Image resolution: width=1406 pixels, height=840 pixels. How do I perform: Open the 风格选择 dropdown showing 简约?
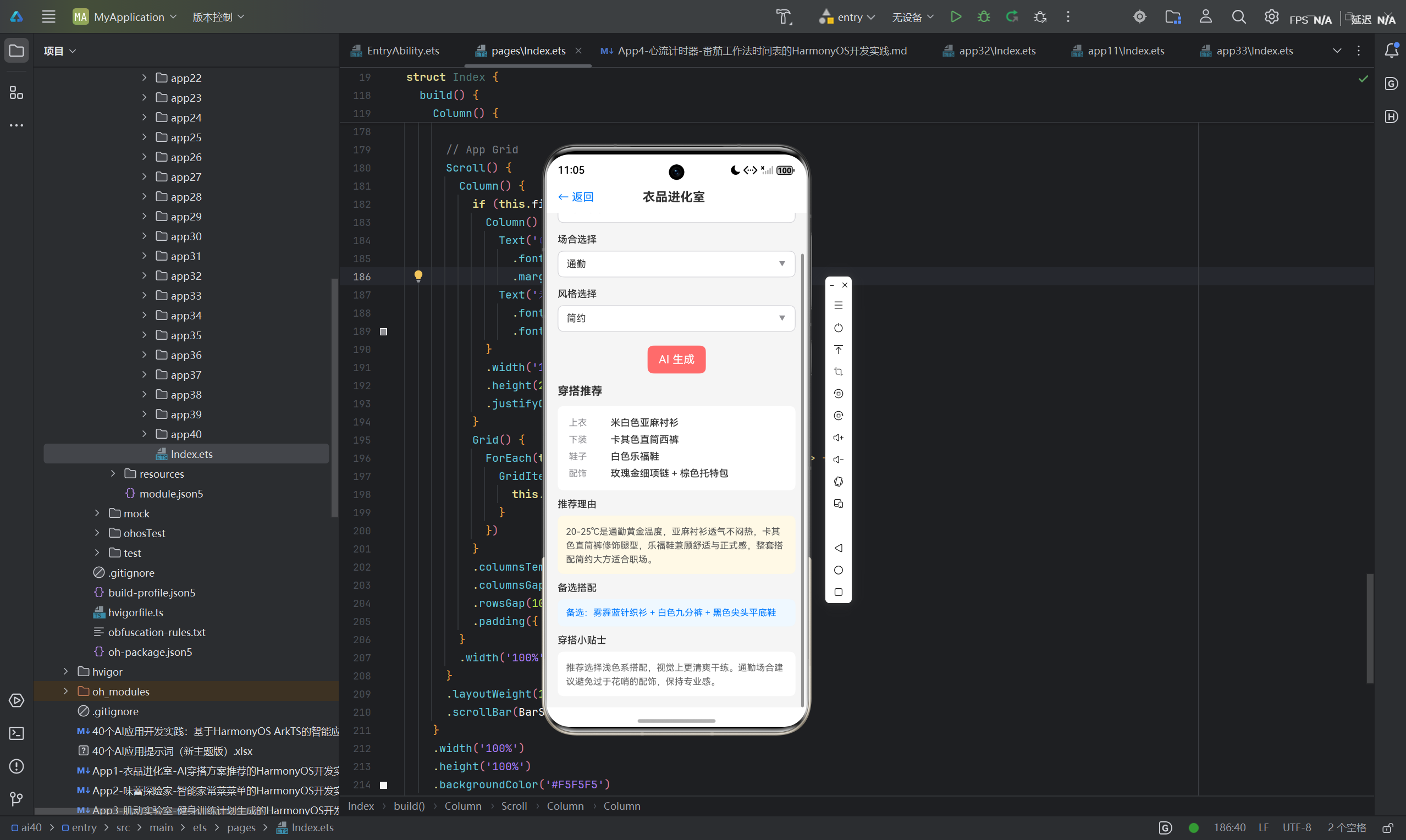click(x=676, y=318)
